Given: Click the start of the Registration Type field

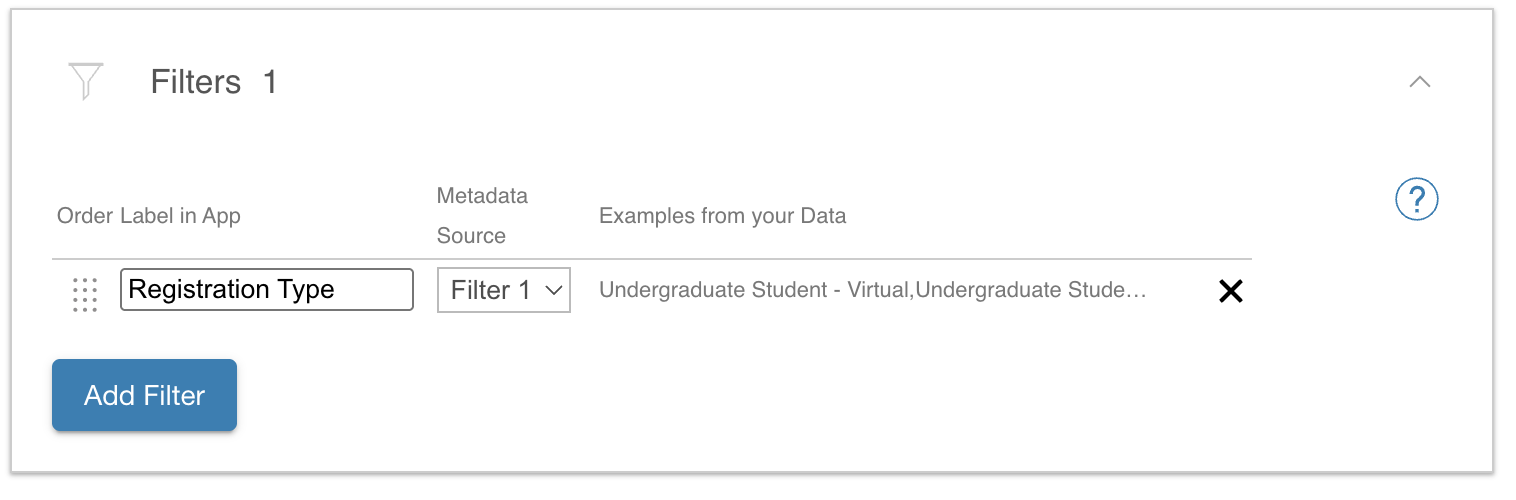Looking at the screenshot, I should (131, 290).
